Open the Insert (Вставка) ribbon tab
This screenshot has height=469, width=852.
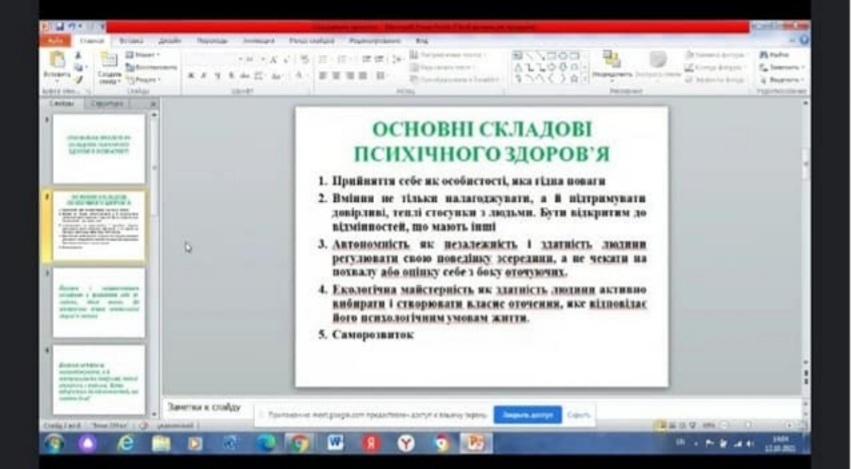pos(130,41)
